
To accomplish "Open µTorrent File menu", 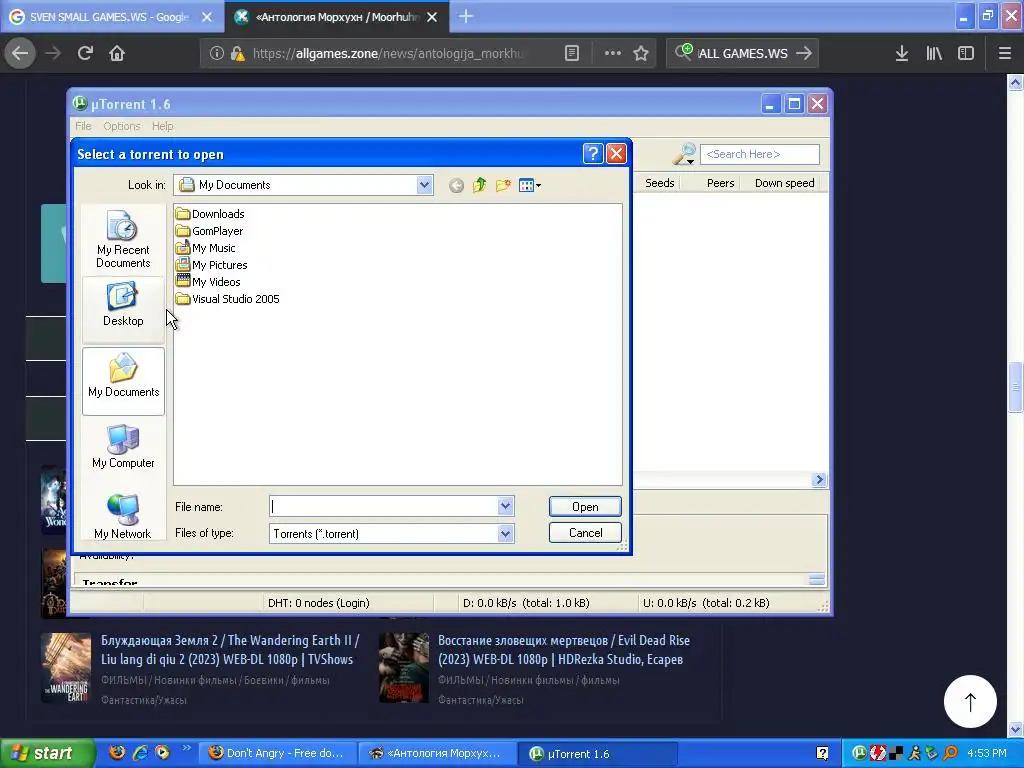I will point(83,126).
